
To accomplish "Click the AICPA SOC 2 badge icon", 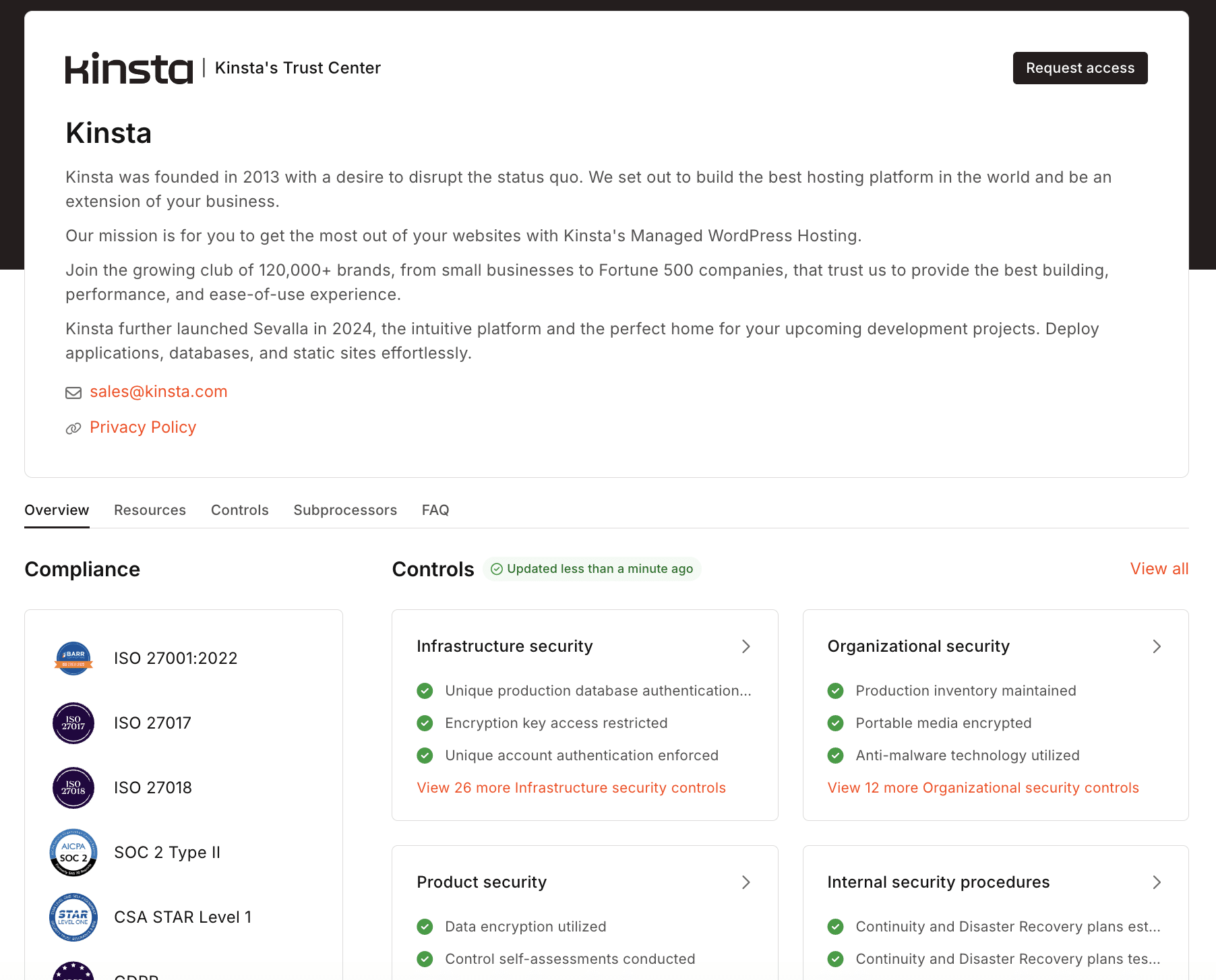I will click(x=73, y=853).
